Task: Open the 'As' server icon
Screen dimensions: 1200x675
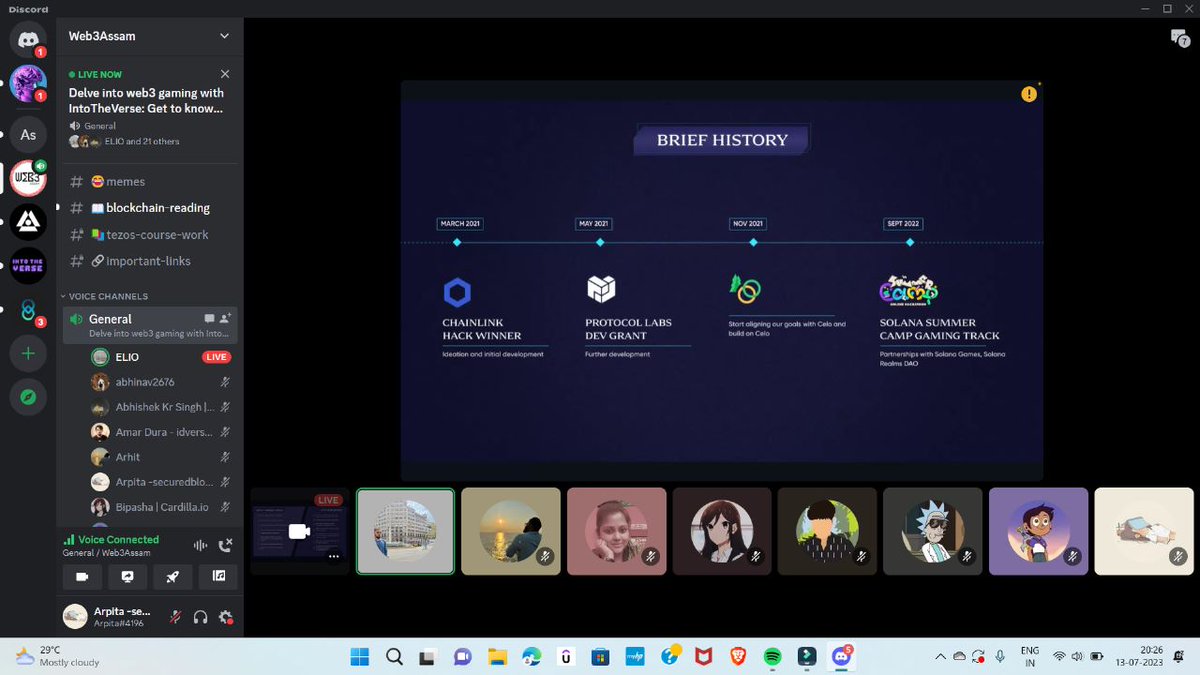Action: (x=28, y=134)
